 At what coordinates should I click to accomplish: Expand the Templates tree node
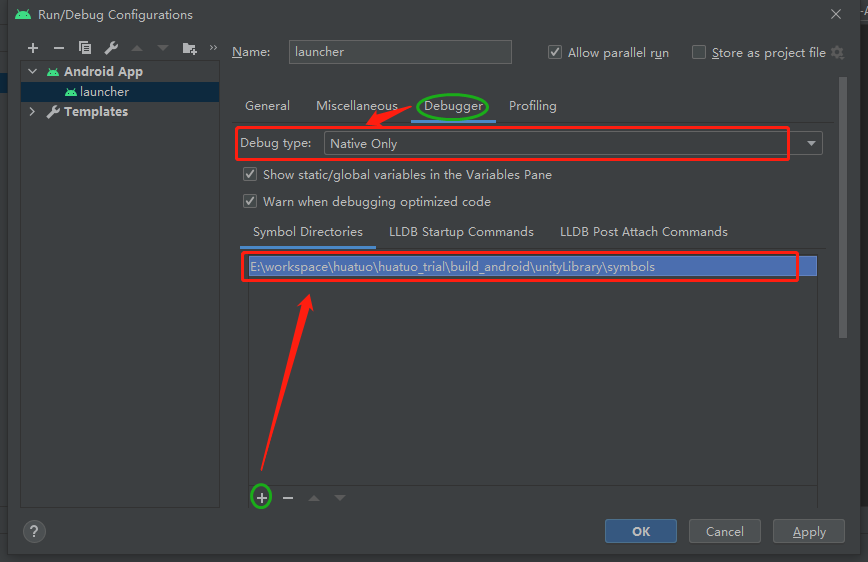32,111
